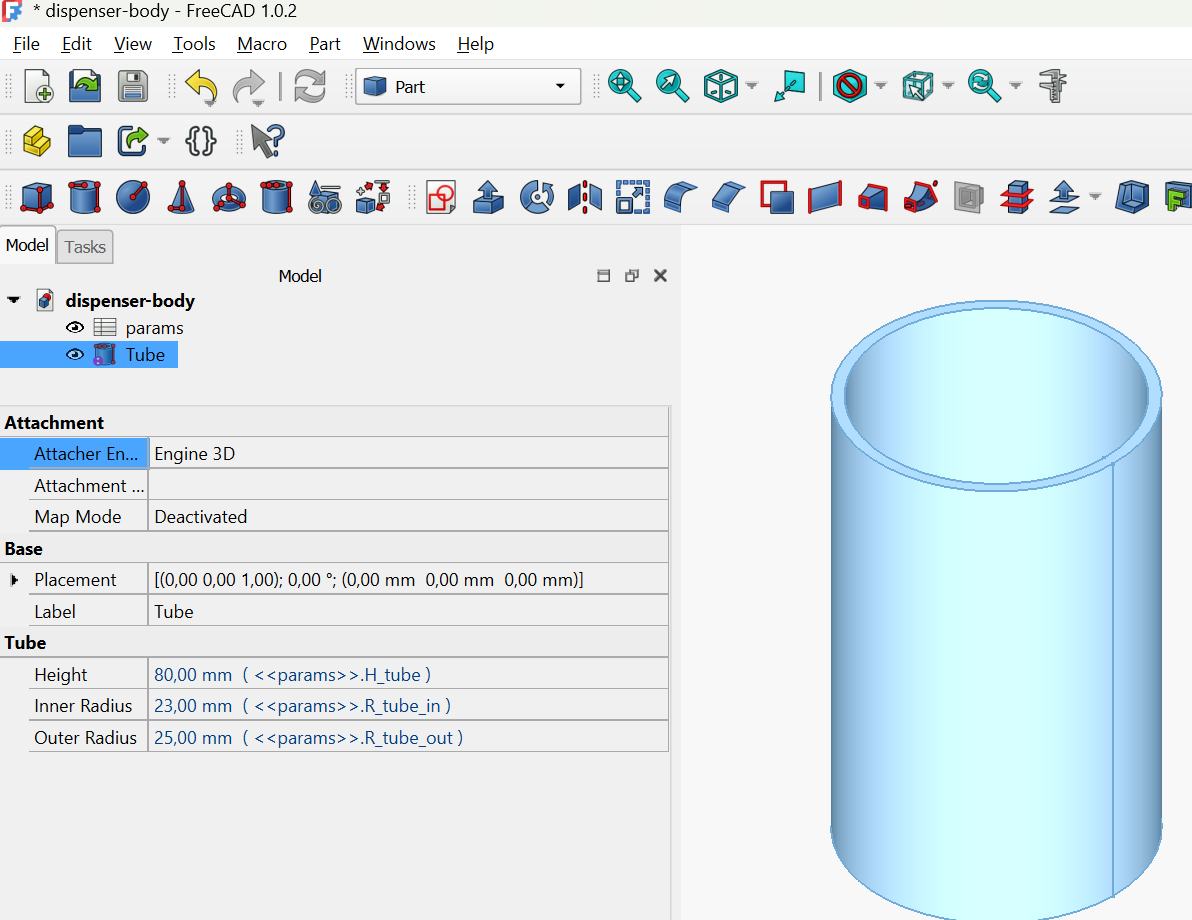Add a torus primitive
Screen dimensions: 1192x920
(x=229, y=197)
